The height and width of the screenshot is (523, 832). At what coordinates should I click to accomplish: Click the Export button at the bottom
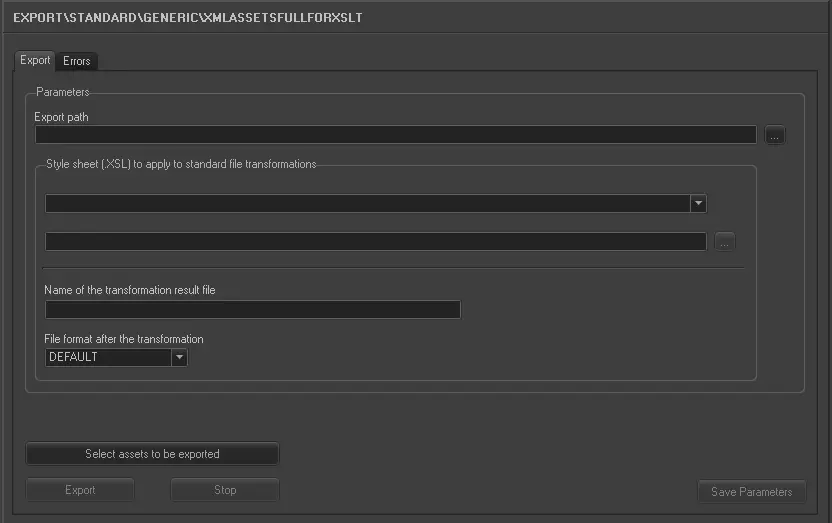[80, 490]
